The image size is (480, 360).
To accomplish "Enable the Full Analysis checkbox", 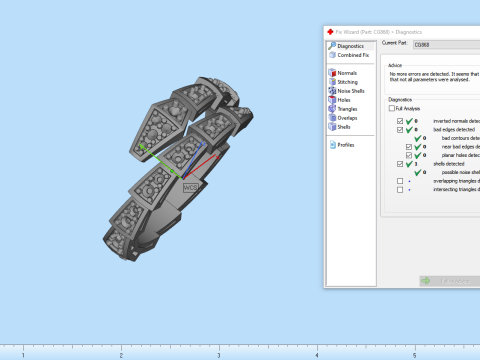I will (x=392, y=108).
